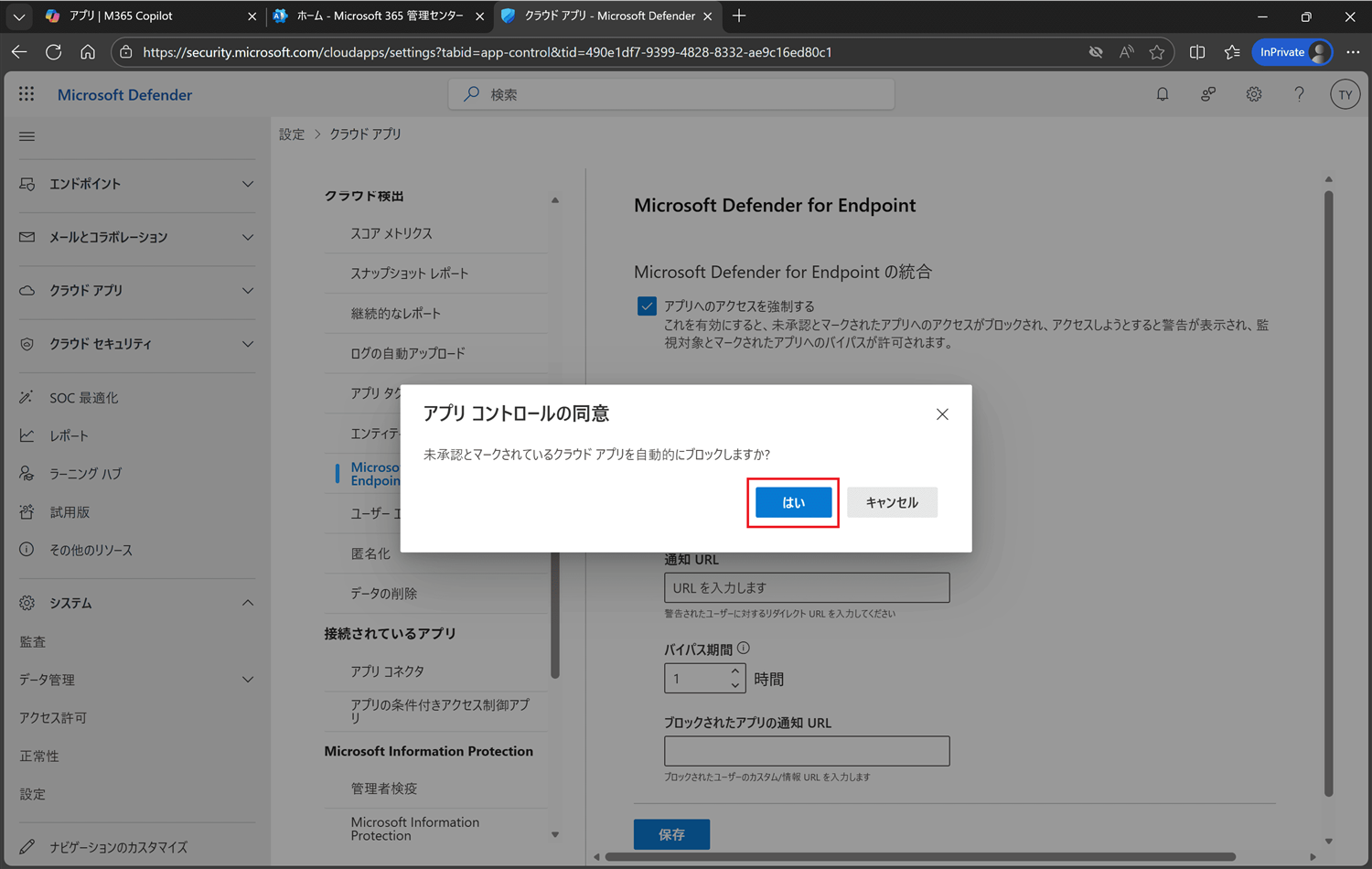This screenshot has width=1372, height=869.
Task: Click the 試用版 gift icon
Action: [27, 511]
